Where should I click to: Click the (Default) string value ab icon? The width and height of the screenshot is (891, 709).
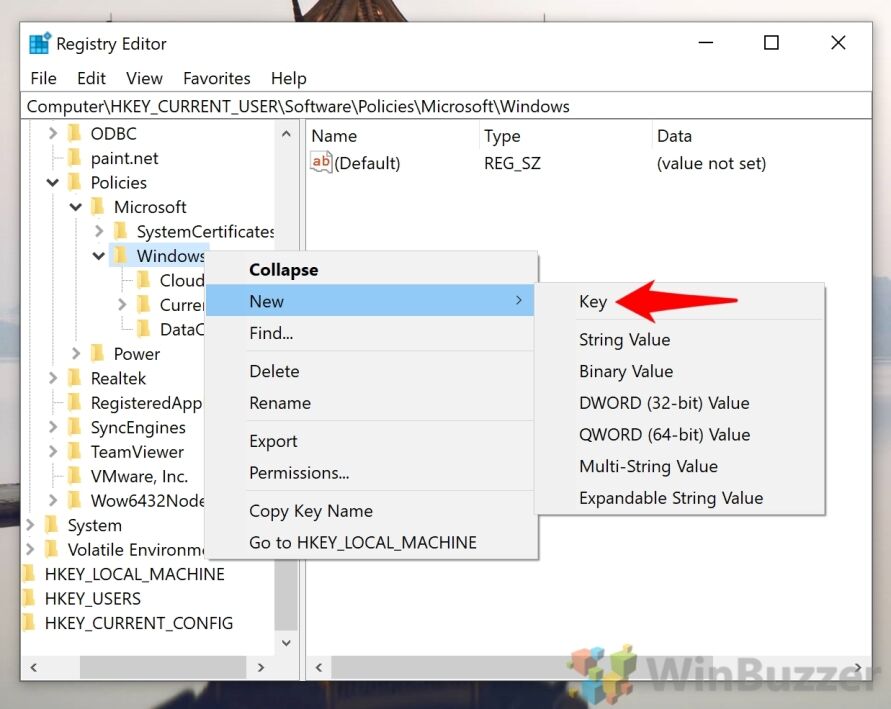click(x=321, y=162)
